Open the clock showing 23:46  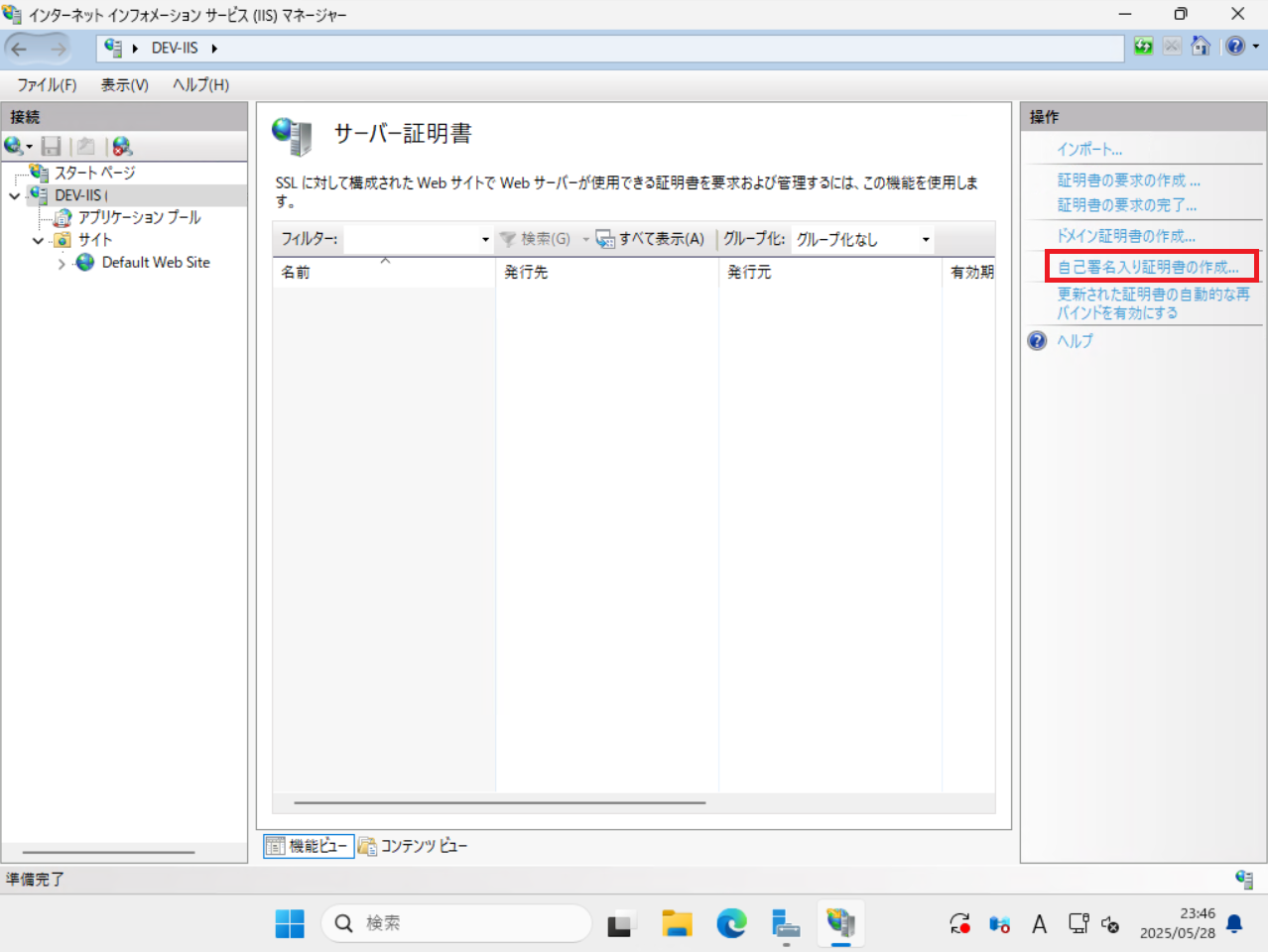(x=1178, y=923)
